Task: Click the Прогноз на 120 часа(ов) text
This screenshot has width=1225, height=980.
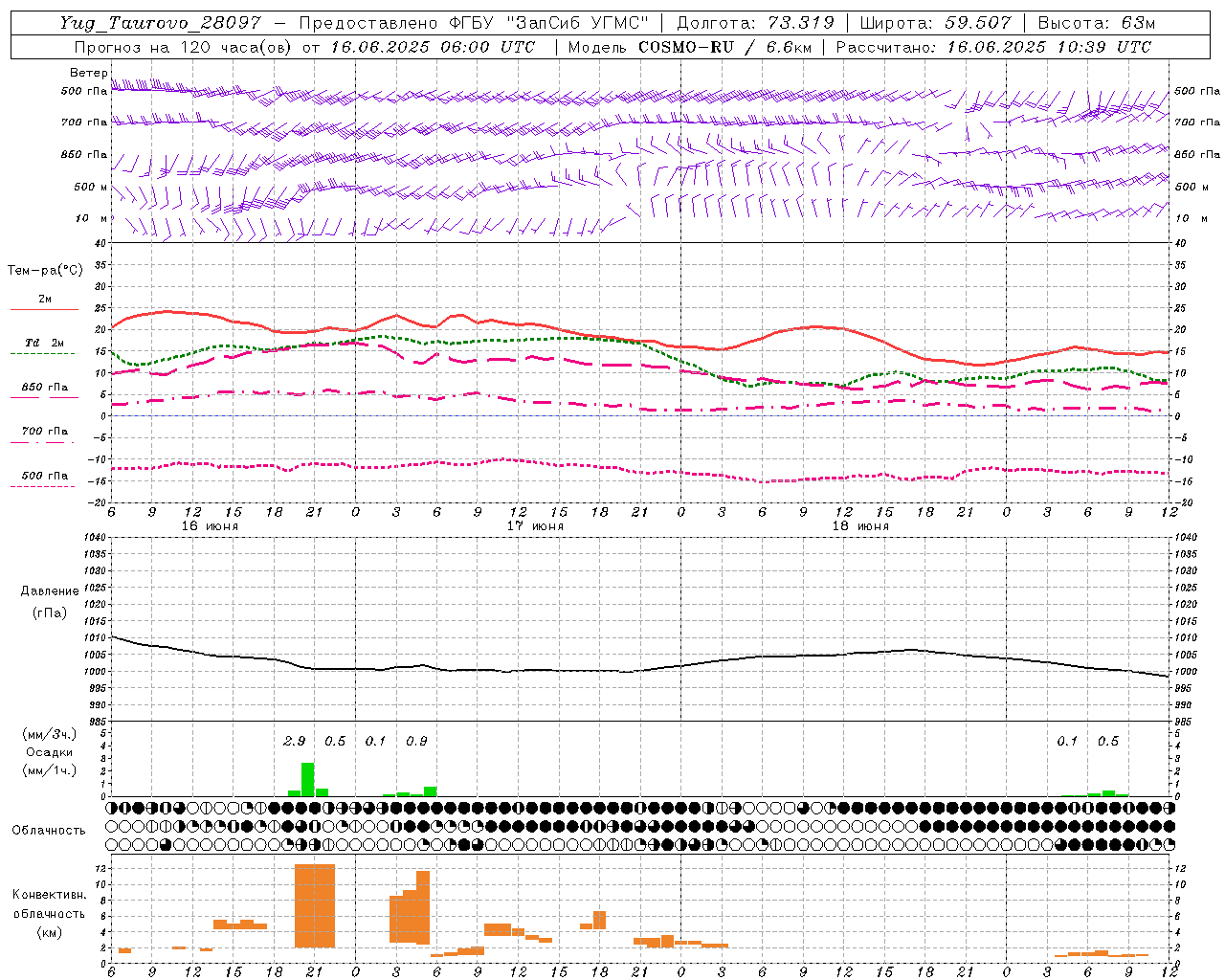Action: [x=185, y=47]
